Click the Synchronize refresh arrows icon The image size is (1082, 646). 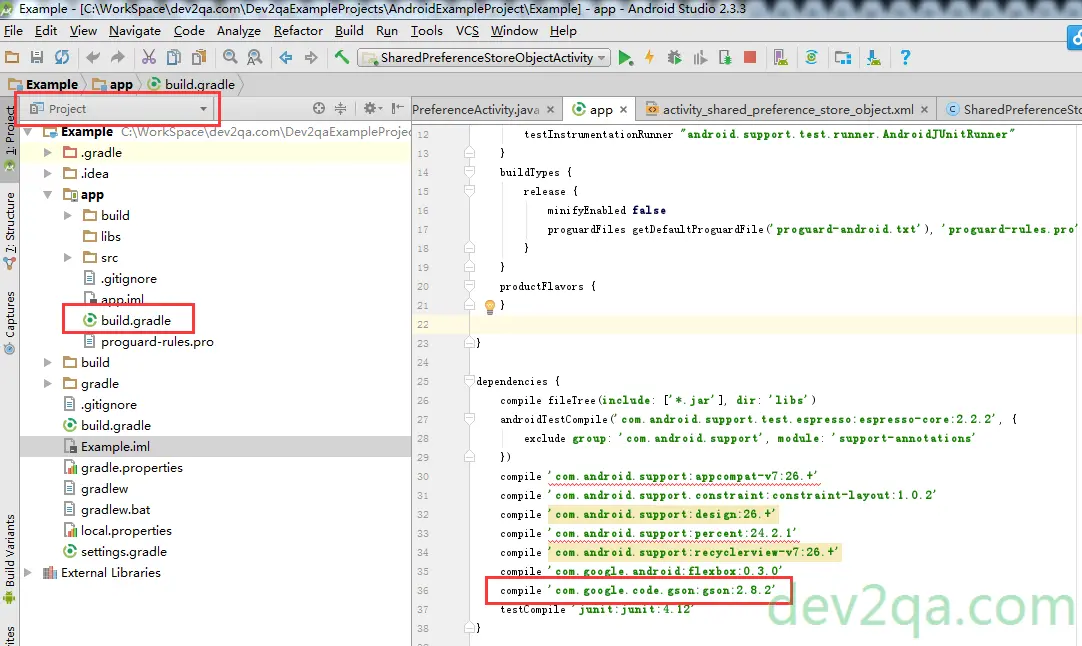click(x=62, y=57)
